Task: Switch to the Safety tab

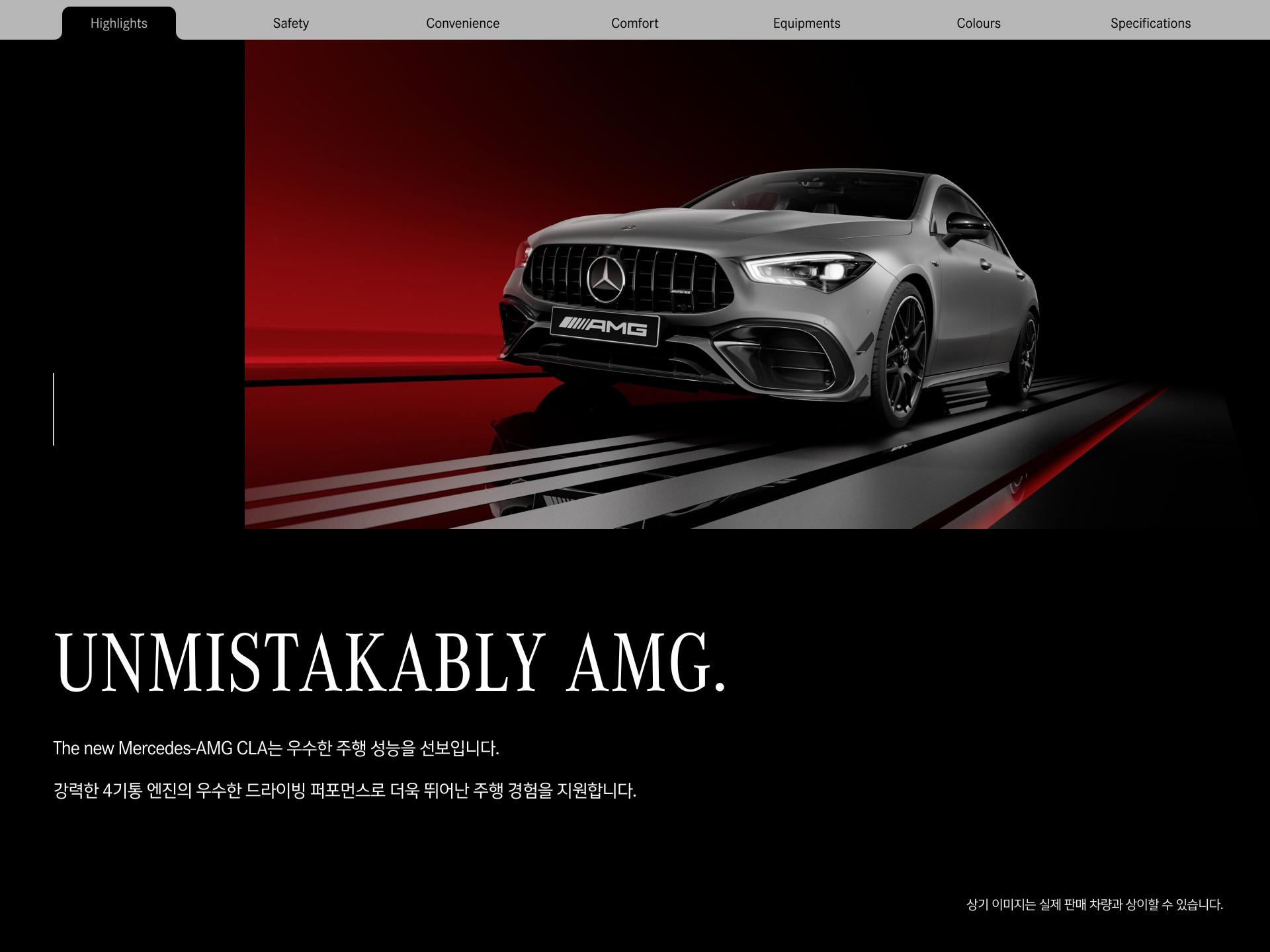Action: 291,23
